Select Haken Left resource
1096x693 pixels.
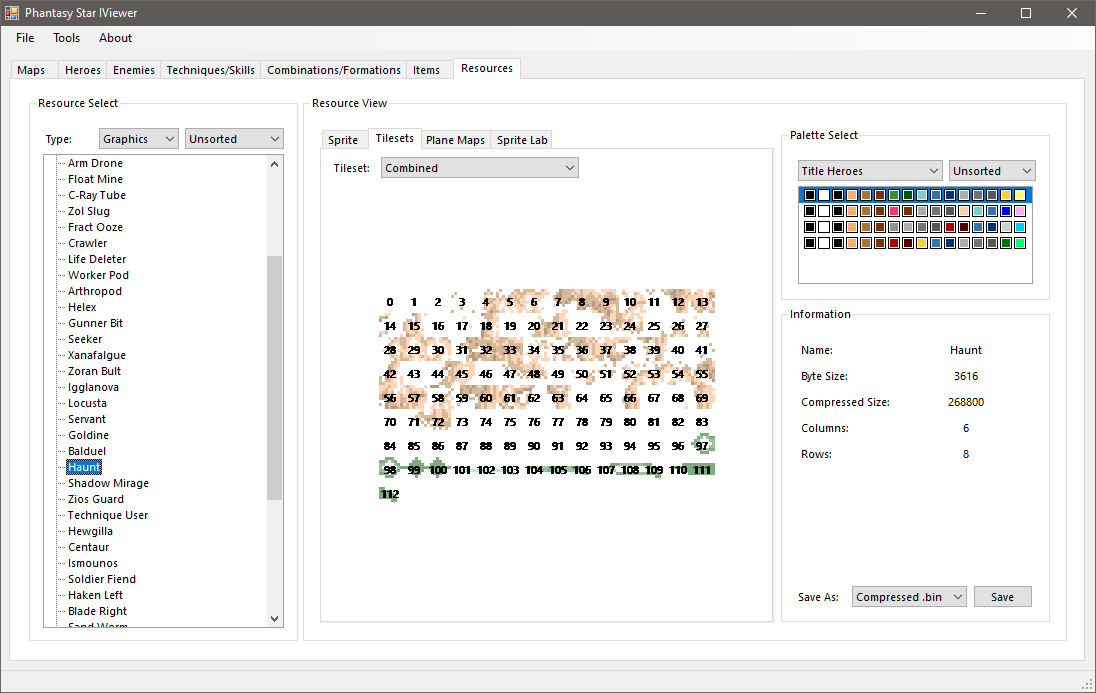(95, 595)
